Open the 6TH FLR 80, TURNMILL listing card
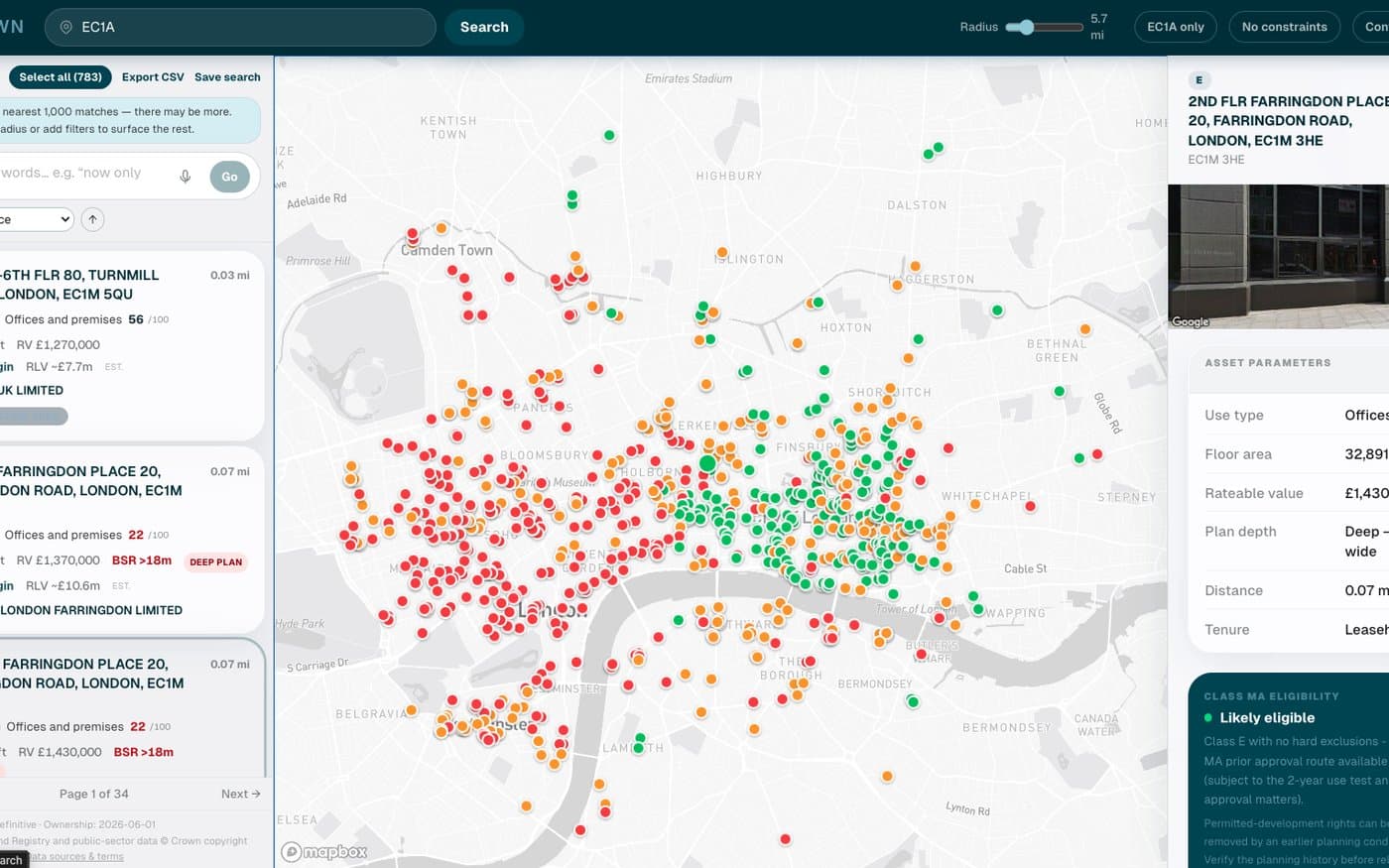This screenshot has height=868, width=1389. (132, 344)
